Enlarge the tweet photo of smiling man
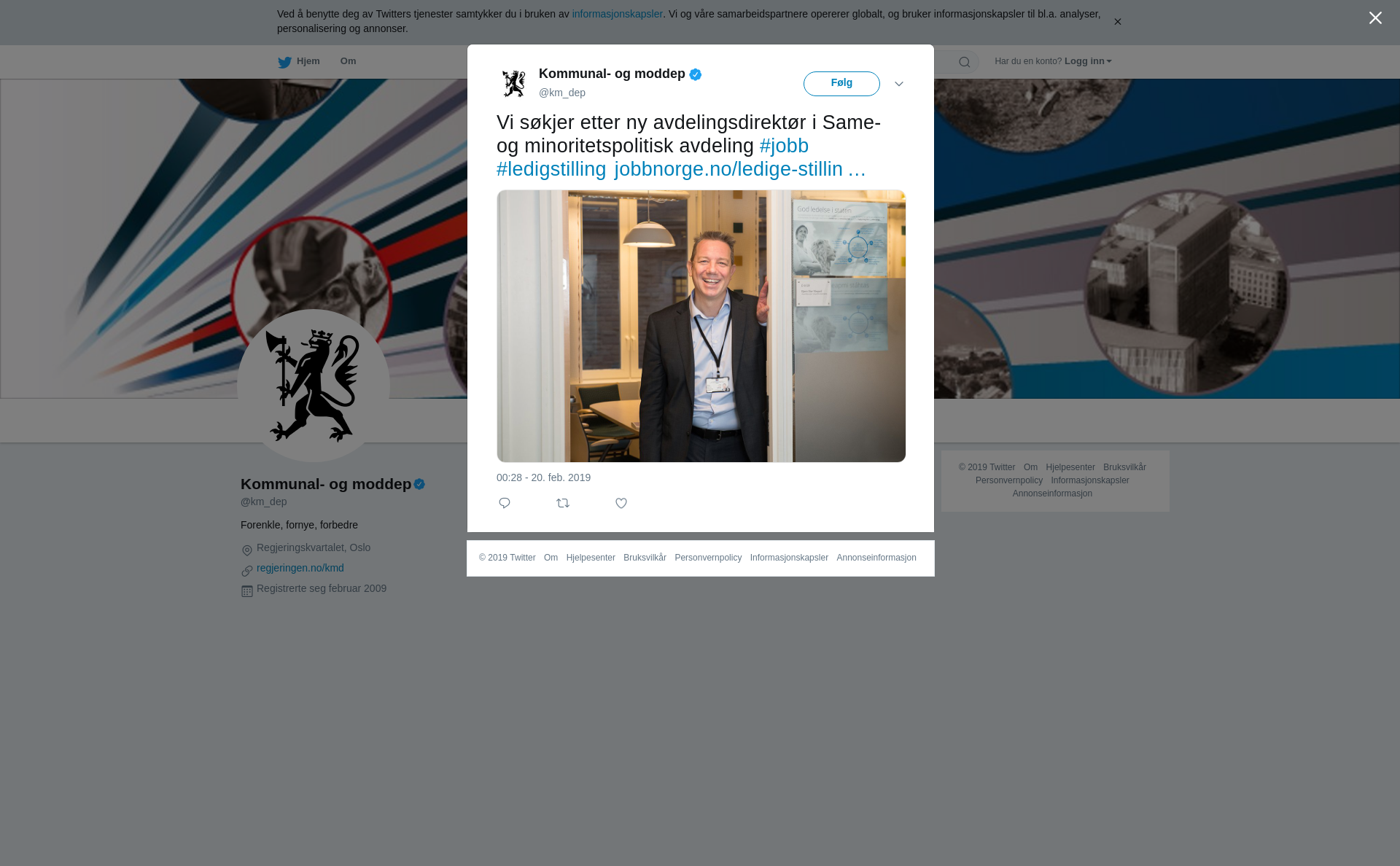This screenshot has width=1400, height=866. (x=701, y=326)
